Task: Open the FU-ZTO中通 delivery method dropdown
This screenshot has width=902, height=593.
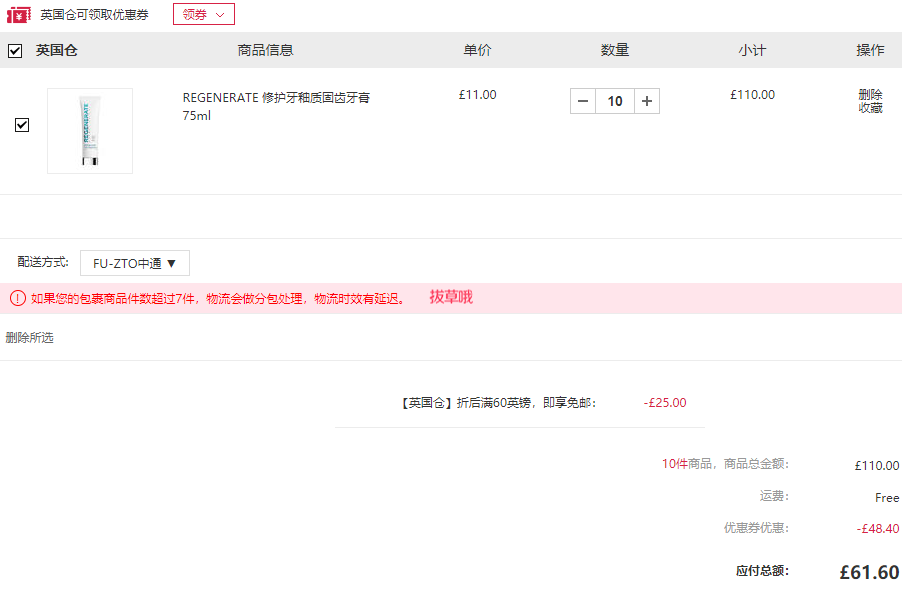Action: 135,263
